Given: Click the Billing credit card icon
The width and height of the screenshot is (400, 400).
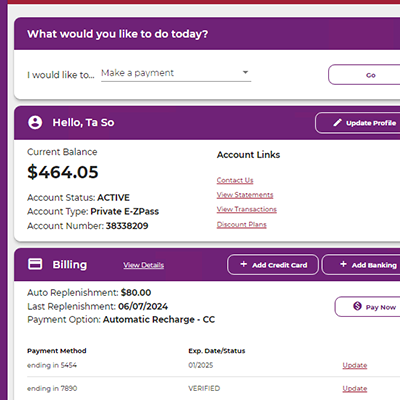Looking at the screenshot, I should coord(35,264).
